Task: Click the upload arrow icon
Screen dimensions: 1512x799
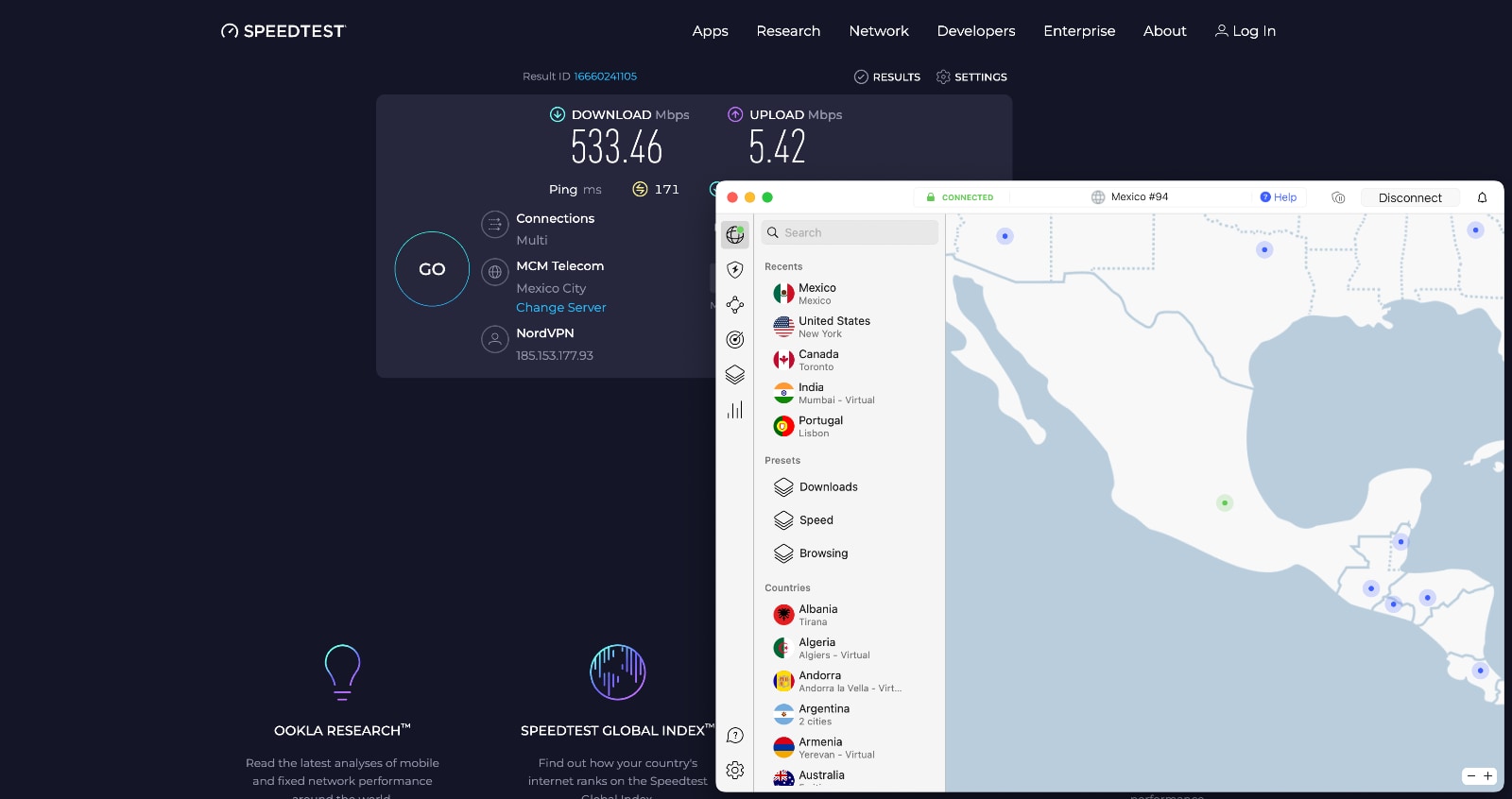Action: [735, 114]
